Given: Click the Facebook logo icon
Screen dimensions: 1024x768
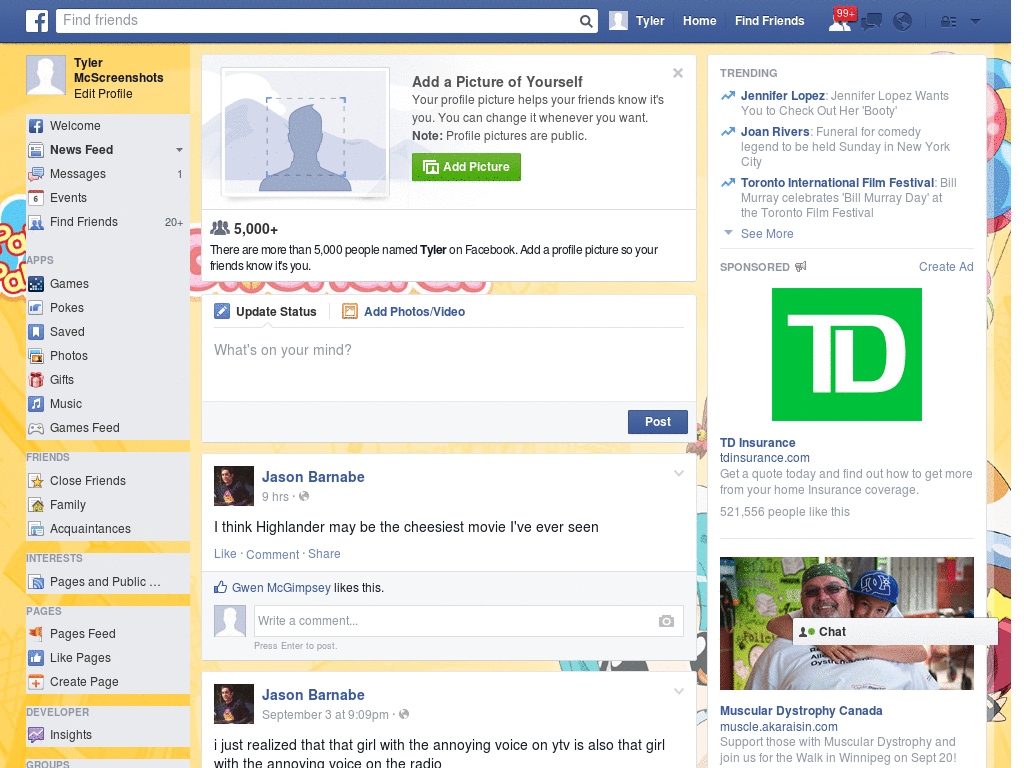Looking at the screenshot, I should (x=37, y=21).
